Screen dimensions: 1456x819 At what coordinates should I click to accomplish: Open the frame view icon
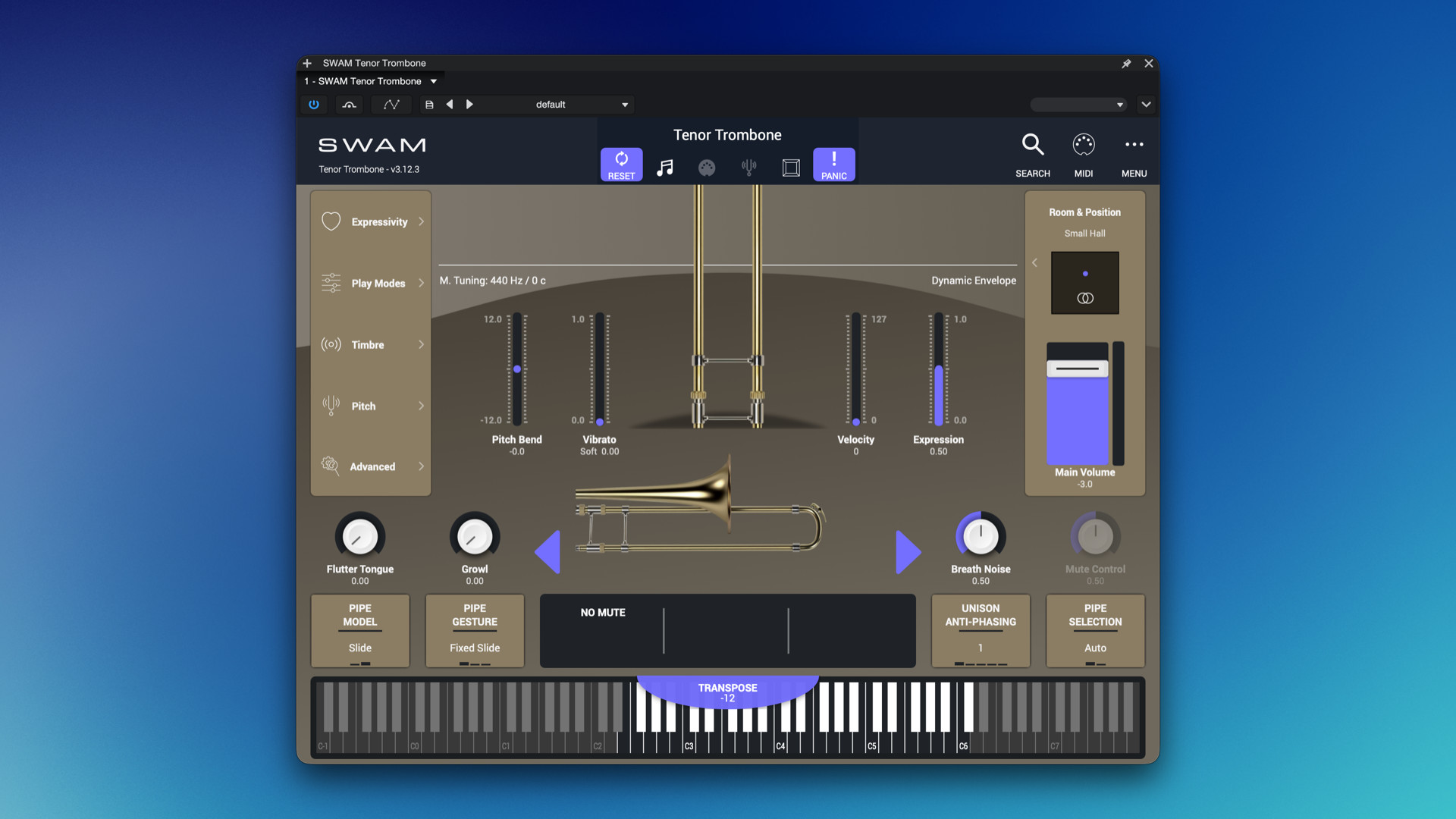point(791,168)
